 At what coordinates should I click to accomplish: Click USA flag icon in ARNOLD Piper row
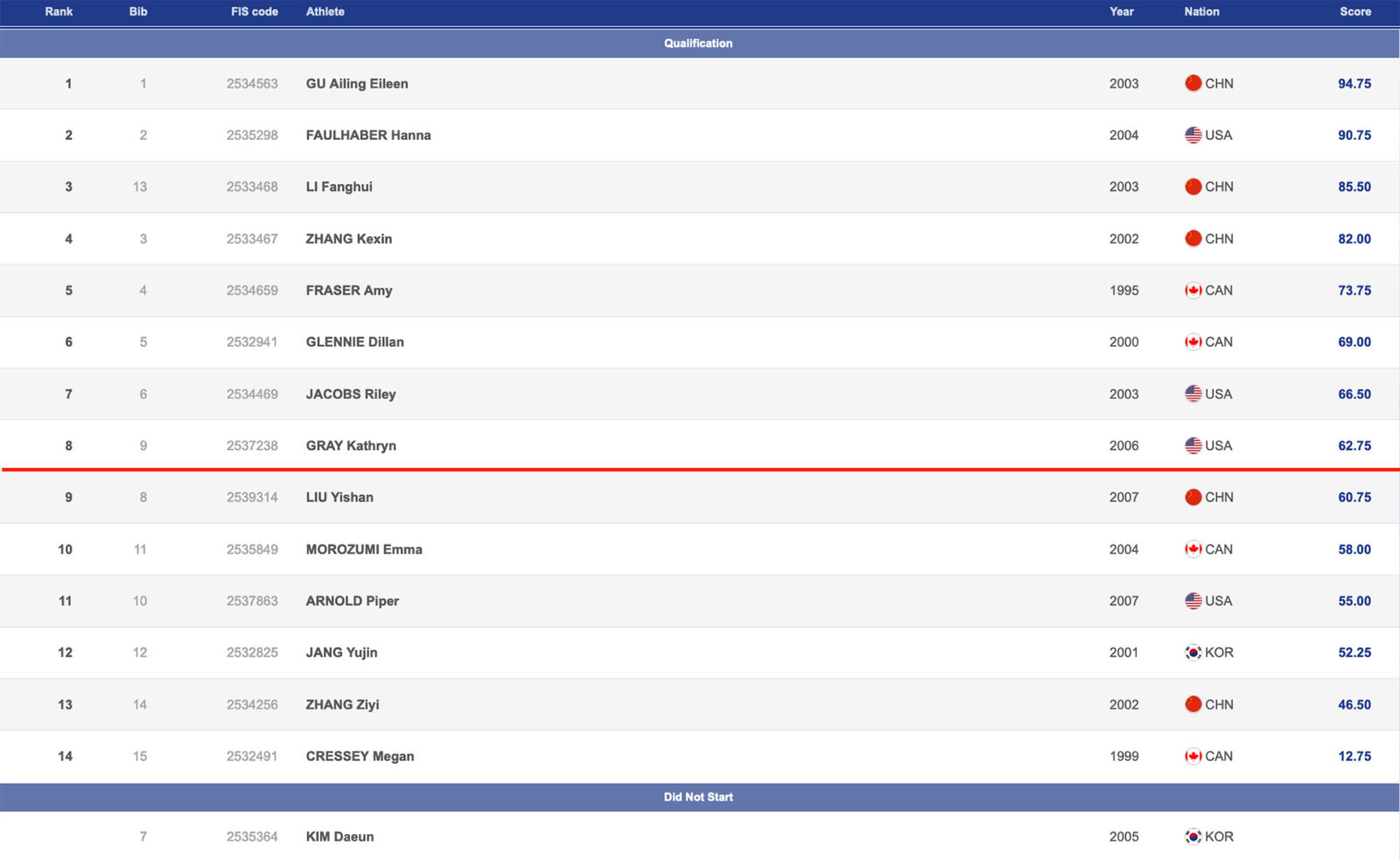(x=1193, y=601)
